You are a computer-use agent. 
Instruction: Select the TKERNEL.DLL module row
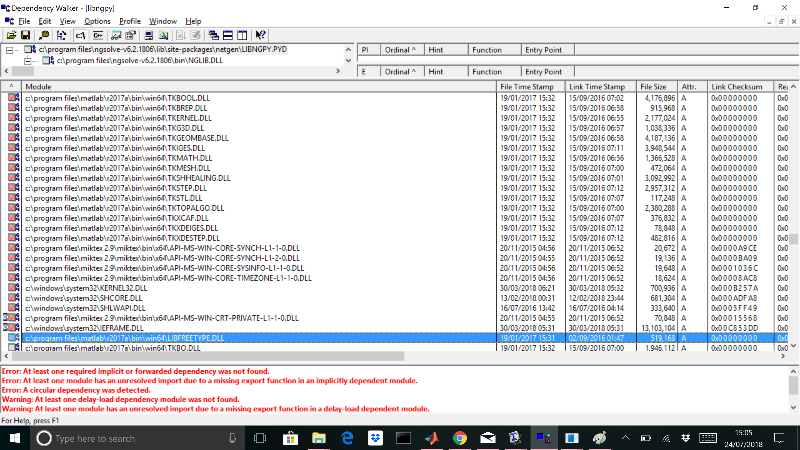point(394,118)
